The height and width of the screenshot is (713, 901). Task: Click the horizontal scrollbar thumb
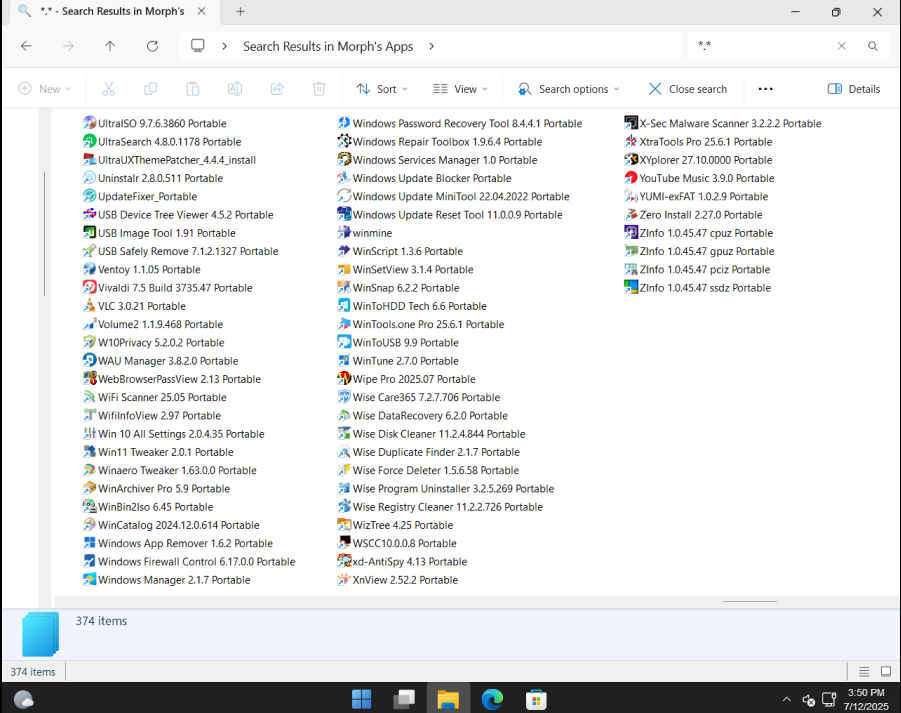coord(749,602)
